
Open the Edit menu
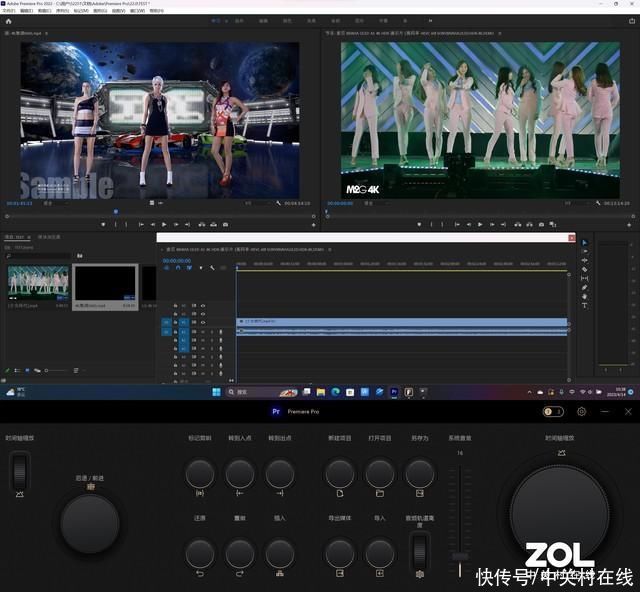pyautogui.click(x=27, y=11)
